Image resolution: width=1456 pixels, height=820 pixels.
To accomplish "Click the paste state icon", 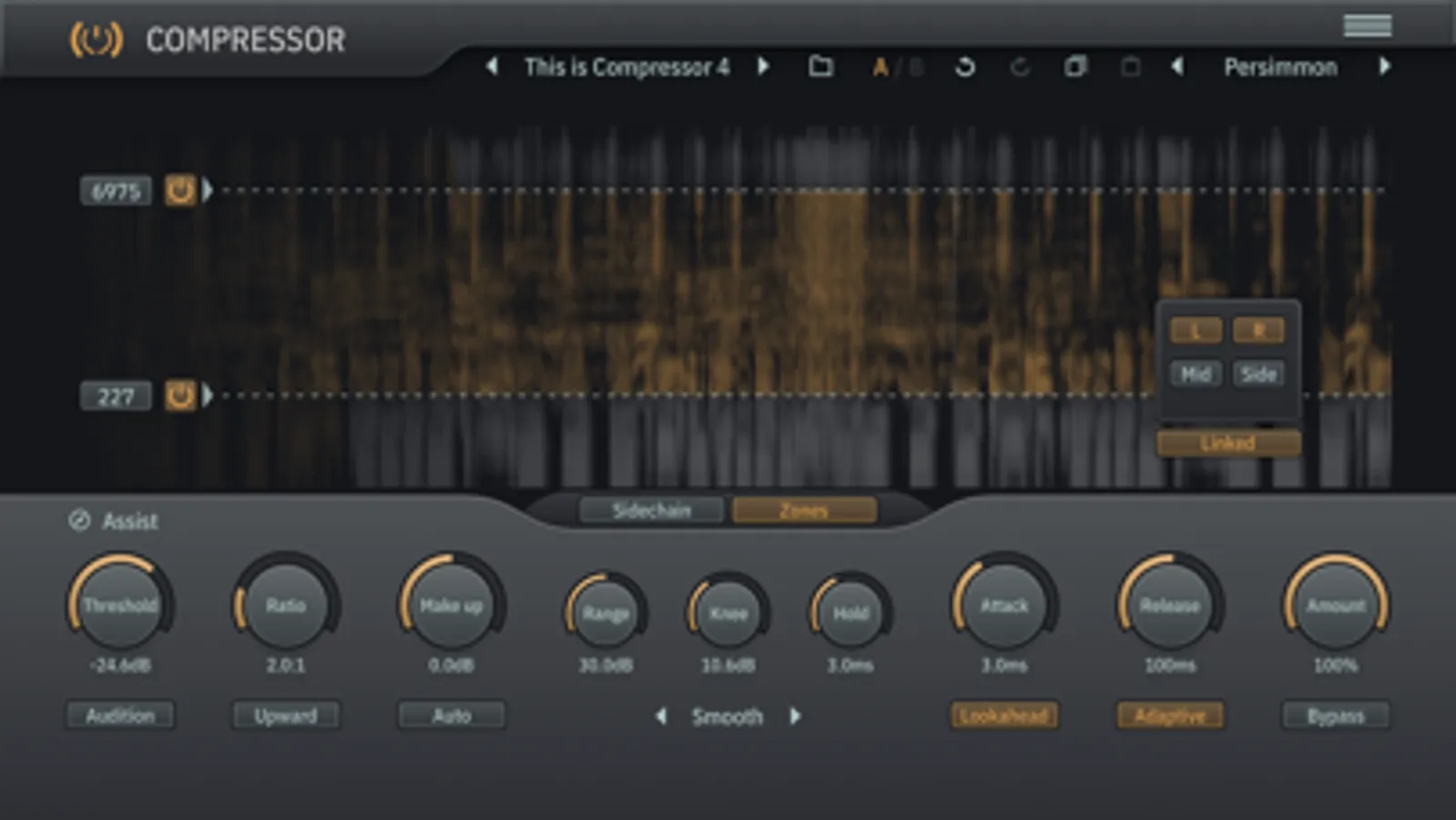I will click(1130, 67).
